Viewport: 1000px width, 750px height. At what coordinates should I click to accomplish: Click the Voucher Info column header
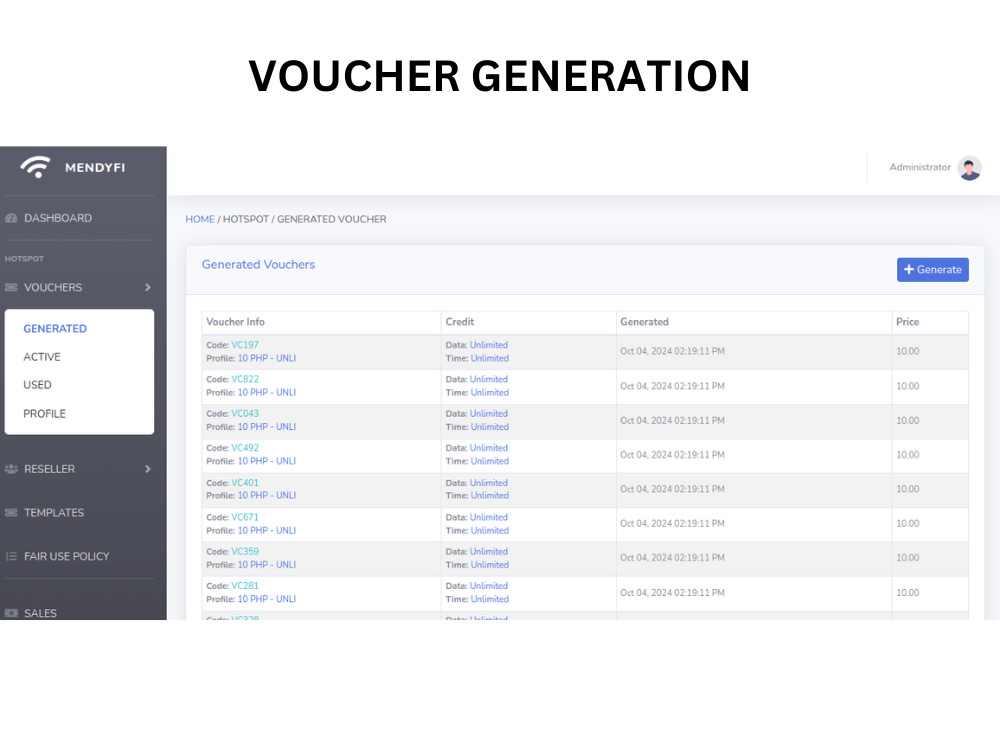235,322
